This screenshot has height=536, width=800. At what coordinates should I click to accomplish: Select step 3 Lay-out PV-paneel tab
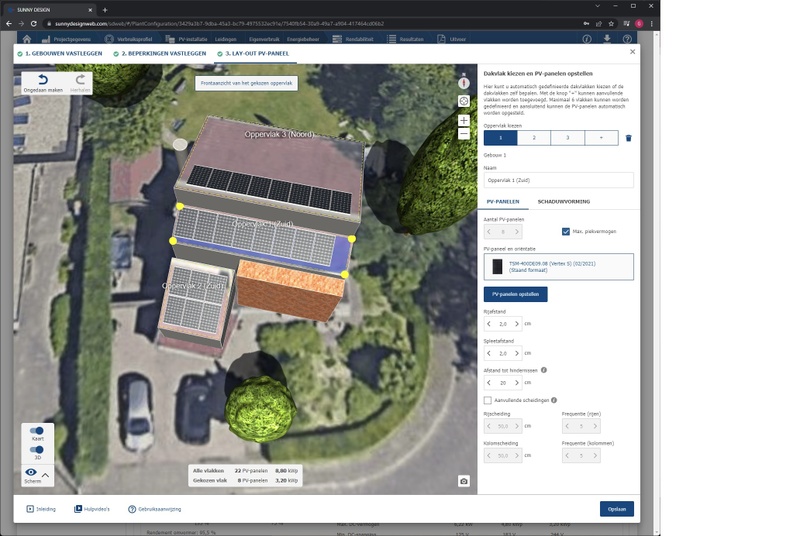(x=253, y=54)
